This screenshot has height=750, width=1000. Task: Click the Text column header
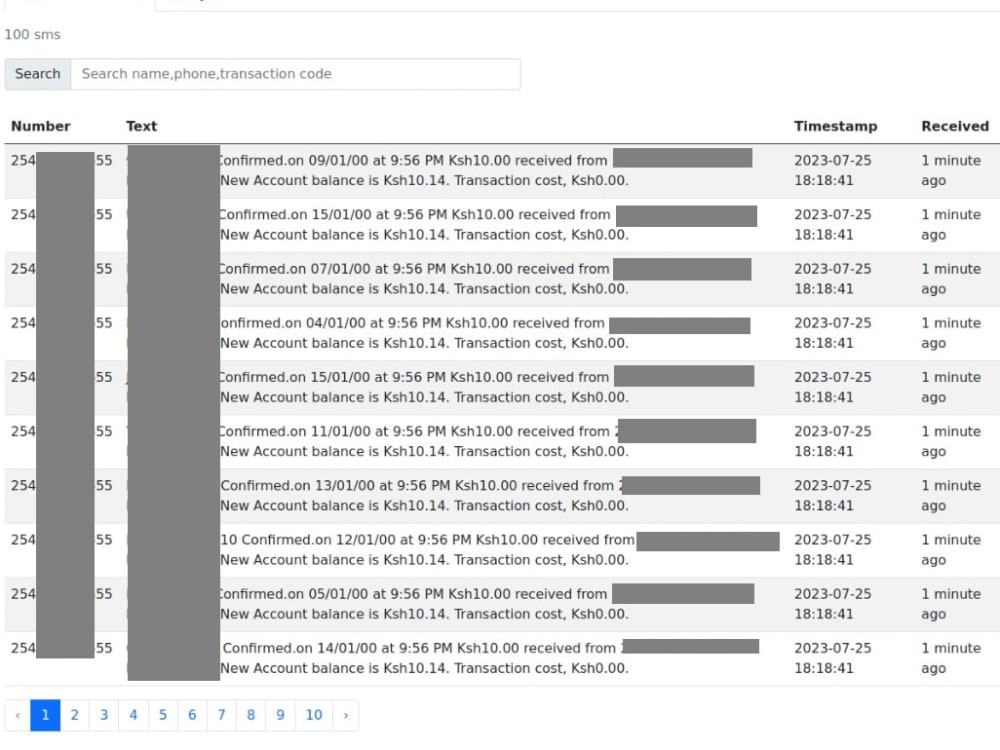[142, 126]
